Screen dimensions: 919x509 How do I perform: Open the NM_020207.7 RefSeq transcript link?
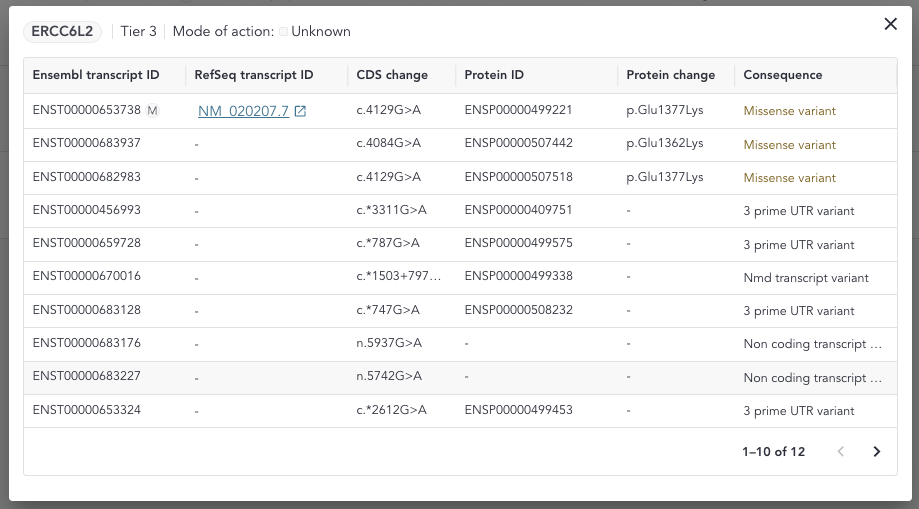pos(243,111)
